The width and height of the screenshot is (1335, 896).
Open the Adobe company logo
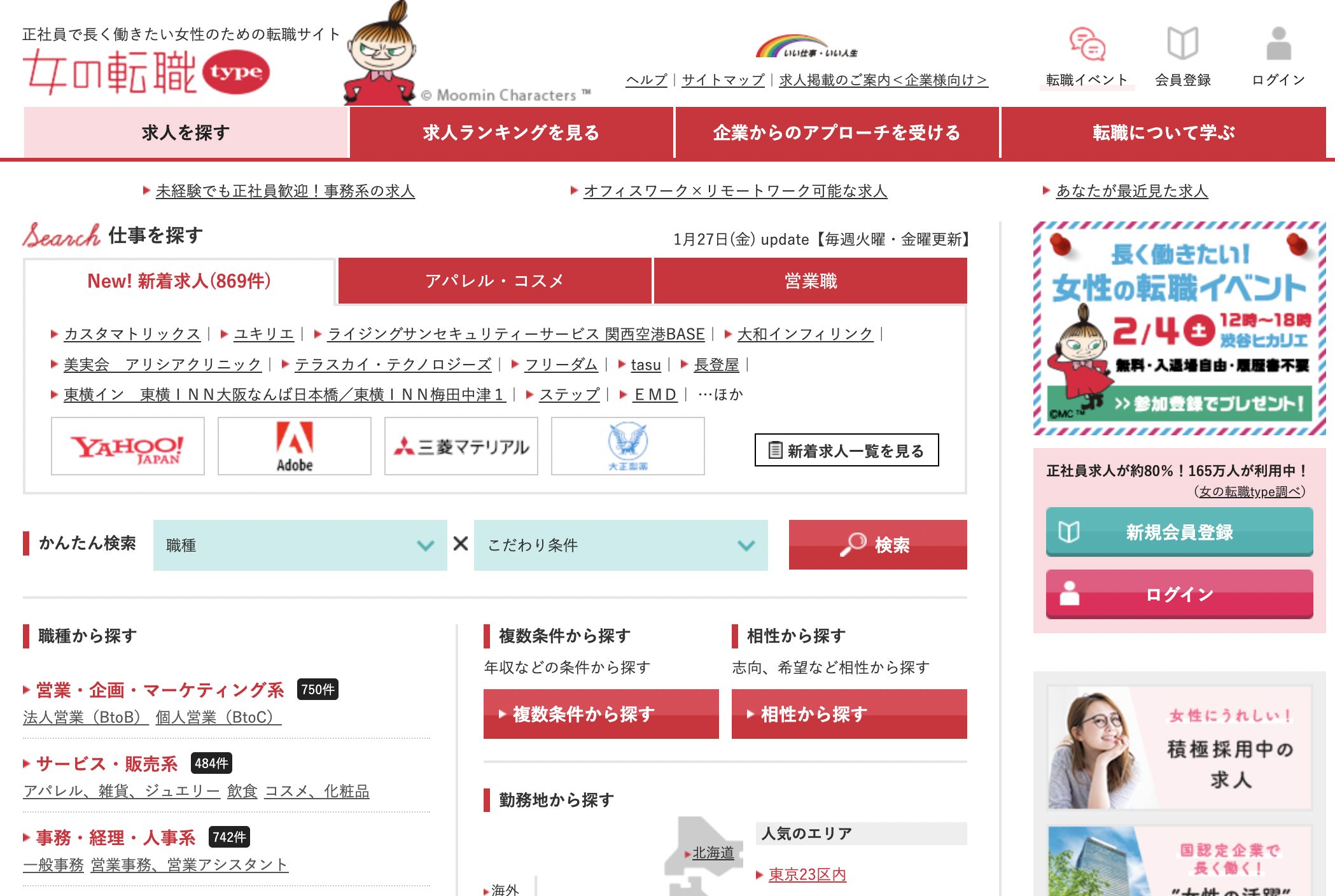(294, 446)
